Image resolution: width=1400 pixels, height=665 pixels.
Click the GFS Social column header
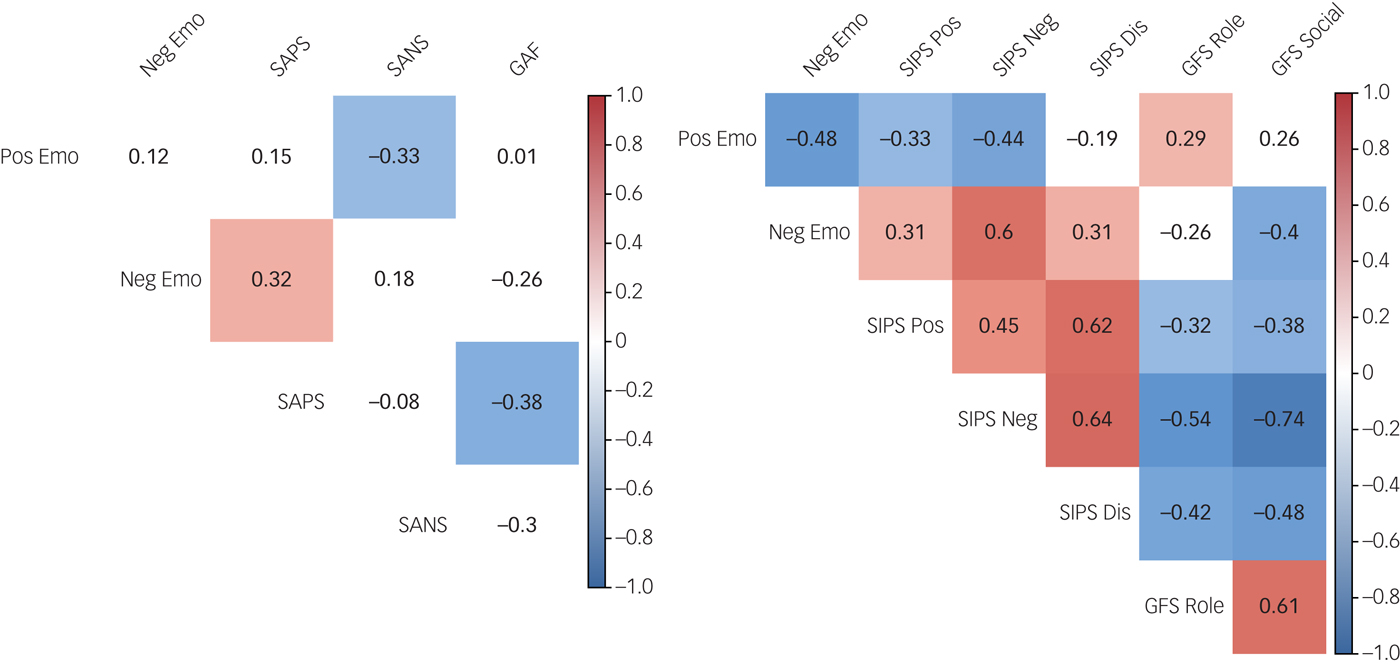point(1297,50)
